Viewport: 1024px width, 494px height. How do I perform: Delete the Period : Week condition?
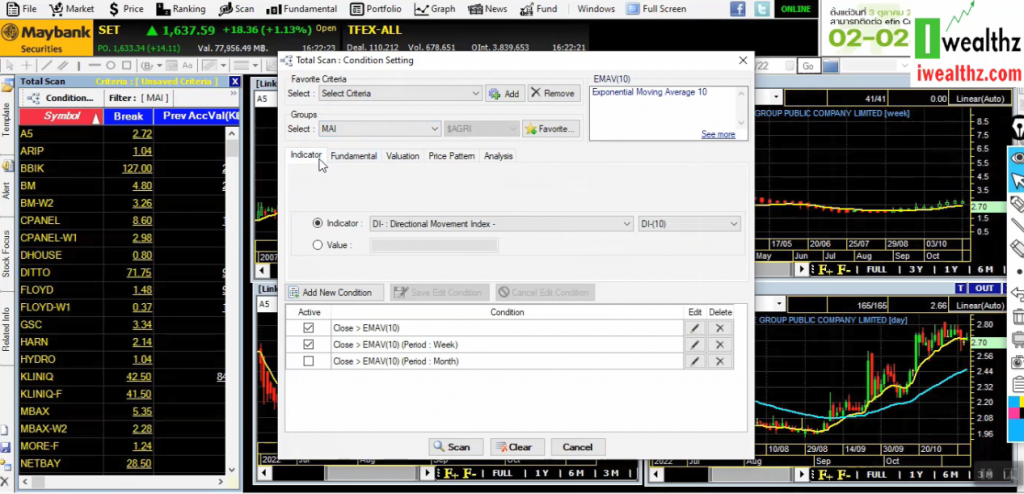[x=720, y=345]
